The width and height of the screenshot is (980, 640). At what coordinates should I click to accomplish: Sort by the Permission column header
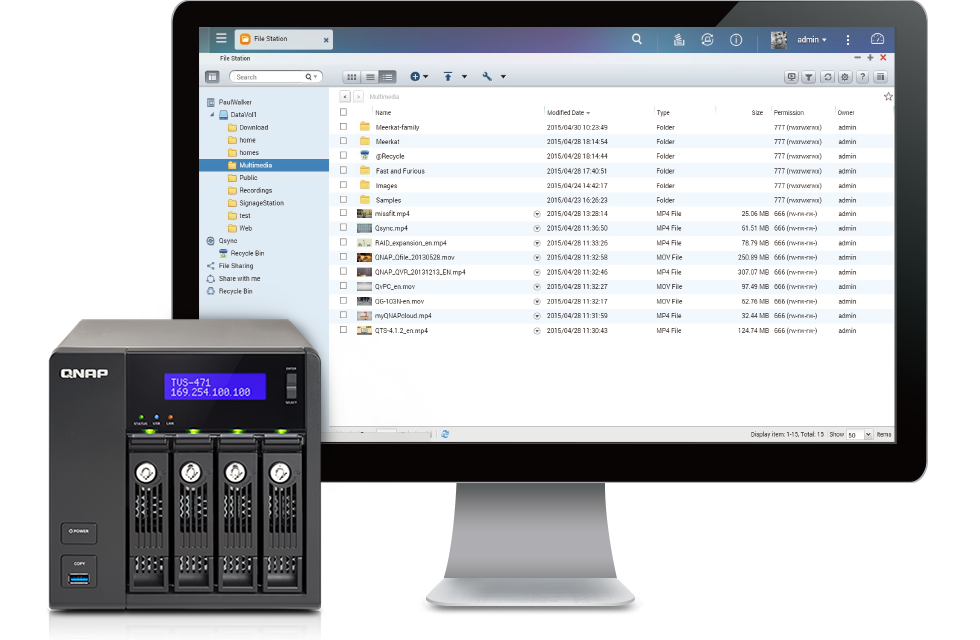pyautogui.click(x=789, y=112)
